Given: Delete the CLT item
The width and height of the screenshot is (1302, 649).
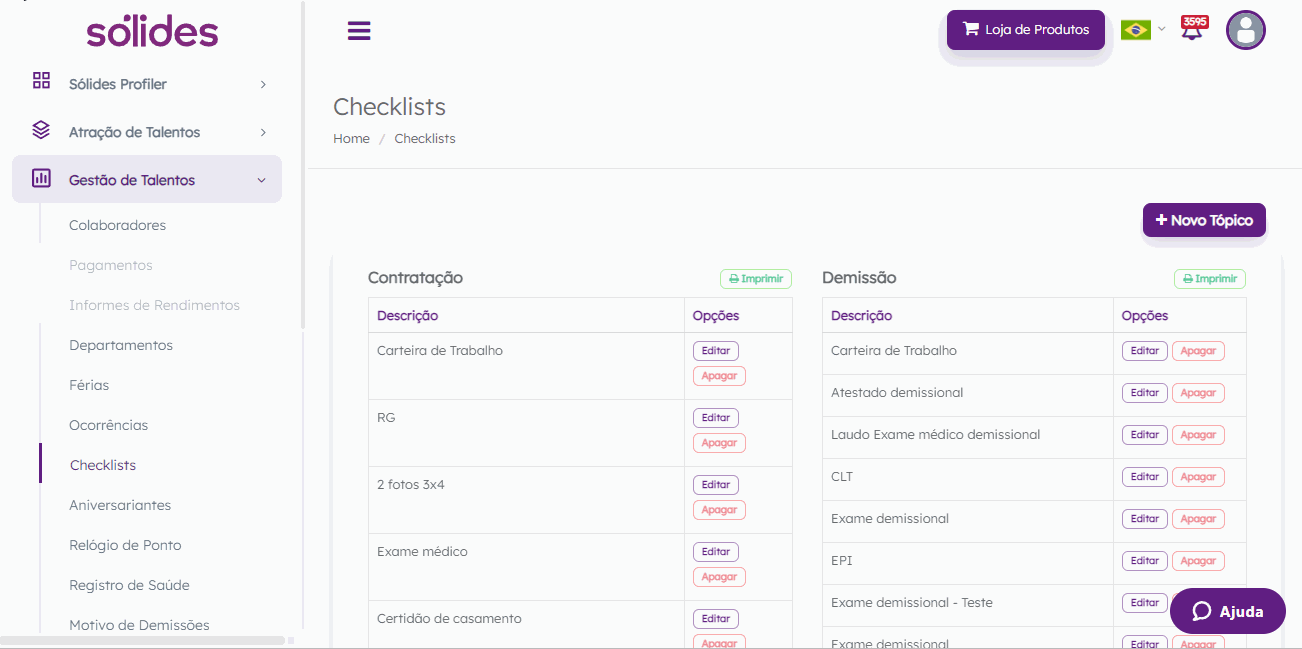Looking at the screenshot, I should coord(1198,477).
